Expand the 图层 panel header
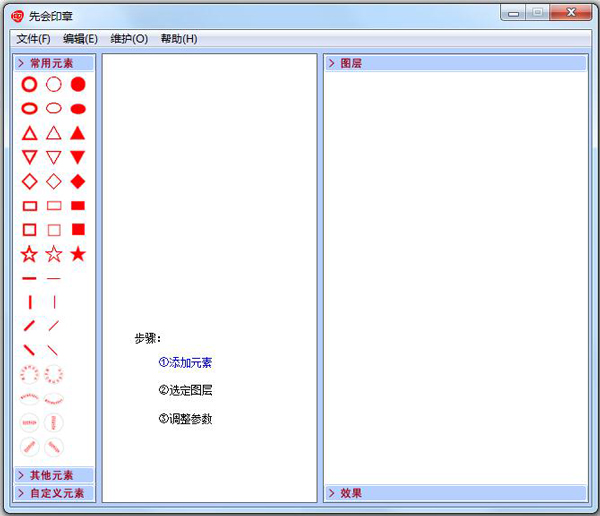This screenshot has height=516, width=600. pos(456,63)
